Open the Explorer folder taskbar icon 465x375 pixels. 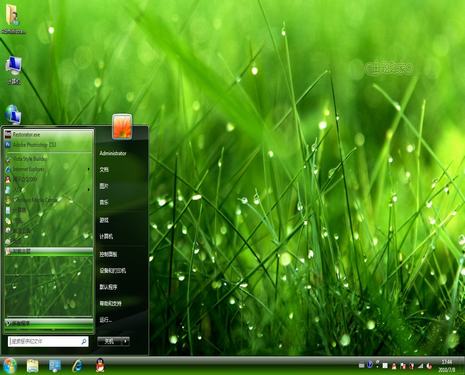pyautogui.click(x=33, y=366)
